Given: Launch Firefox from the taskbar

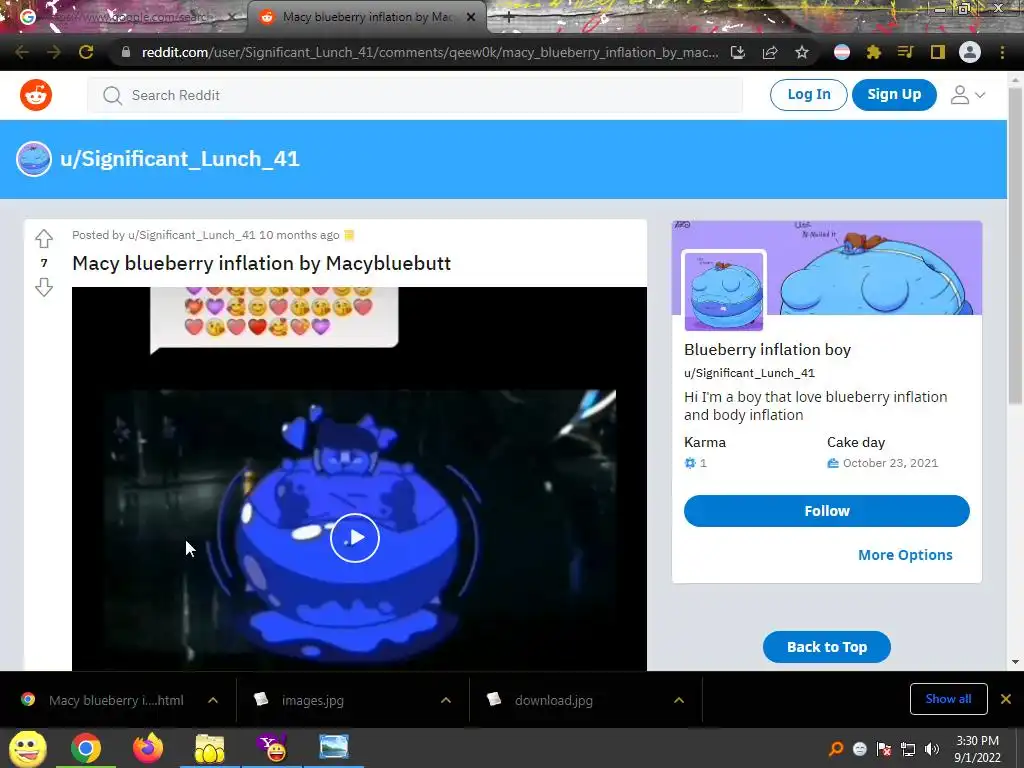Looking at the screenshot, I should click(x=148, y=748).
